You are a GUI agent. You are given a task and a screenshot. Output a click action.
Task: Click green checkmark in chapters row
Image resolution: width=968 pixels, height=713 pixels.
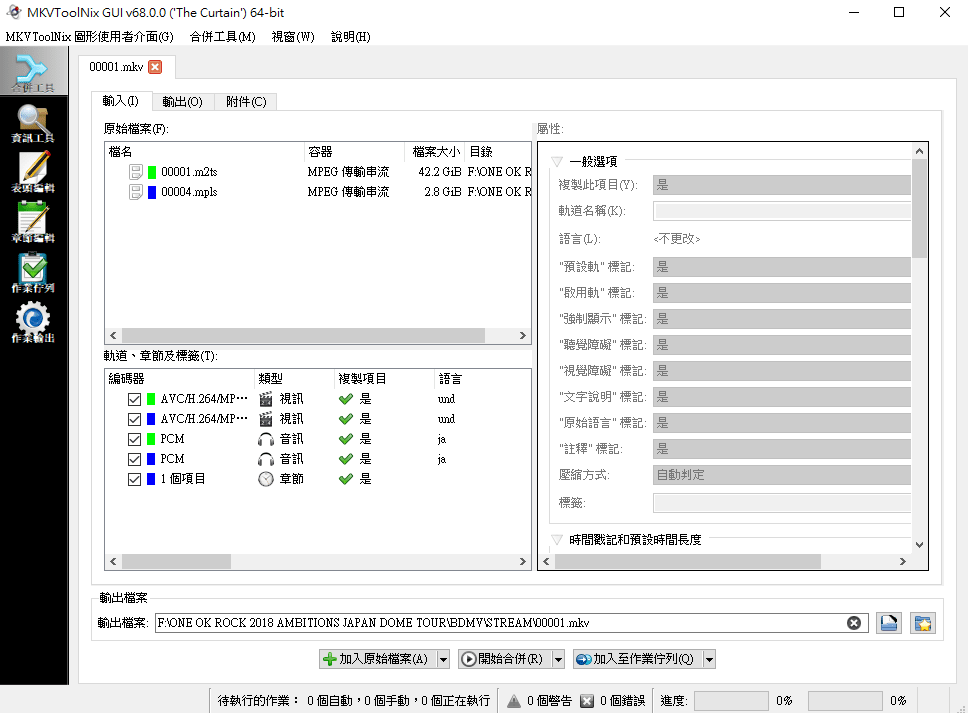(x=346, y=479)
